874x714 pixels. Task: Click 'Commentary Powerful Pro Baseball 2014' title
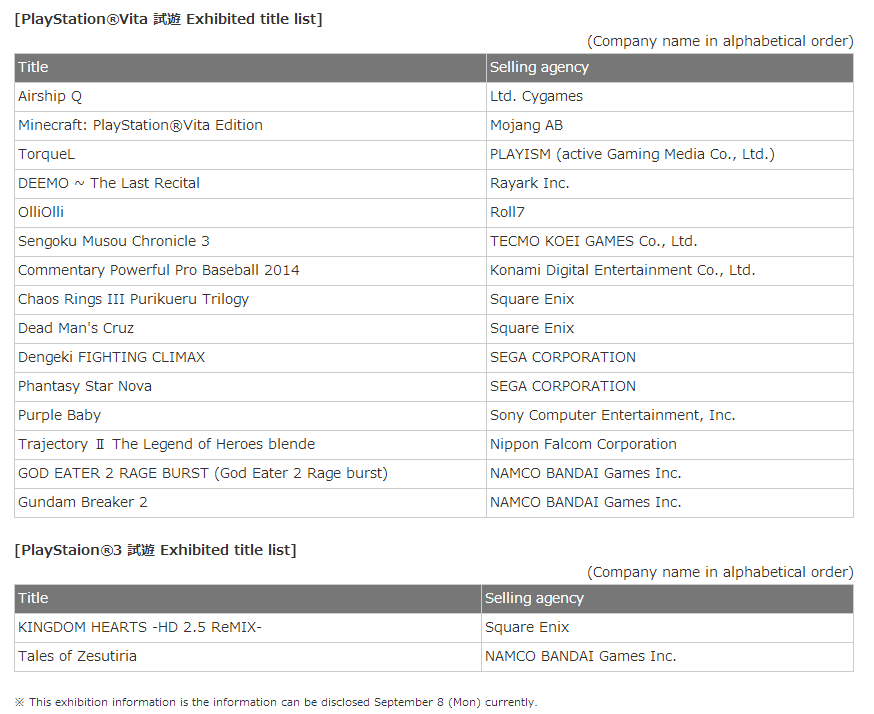click(250, 270)
